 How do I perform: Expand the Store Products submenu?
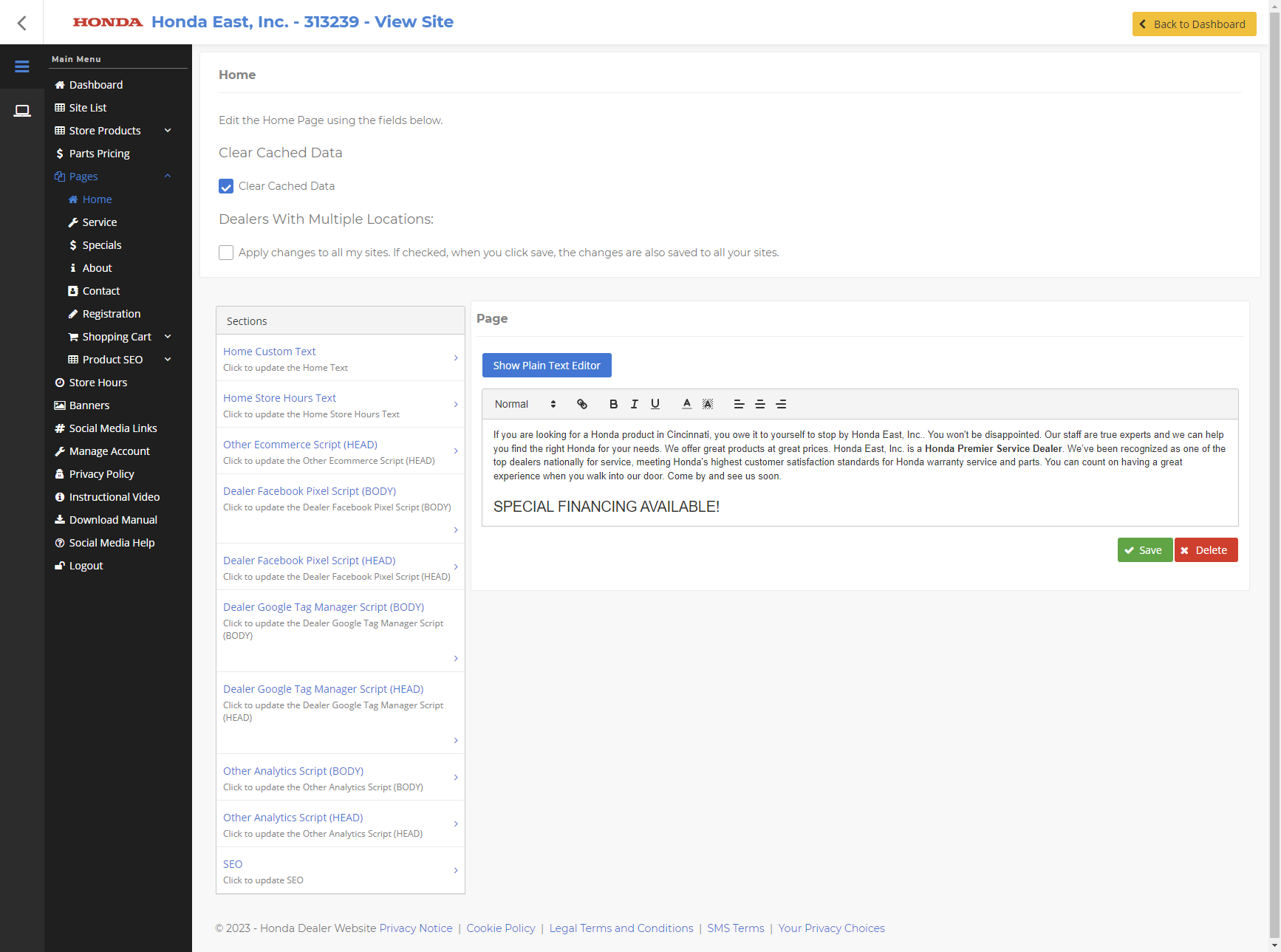click(x=168, y=131)
